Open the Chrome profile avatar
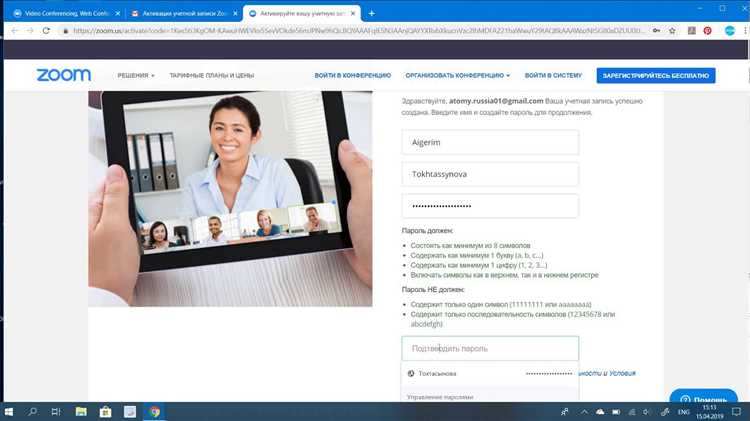Screen dimensions: 750x421 [x=729, y=31]
